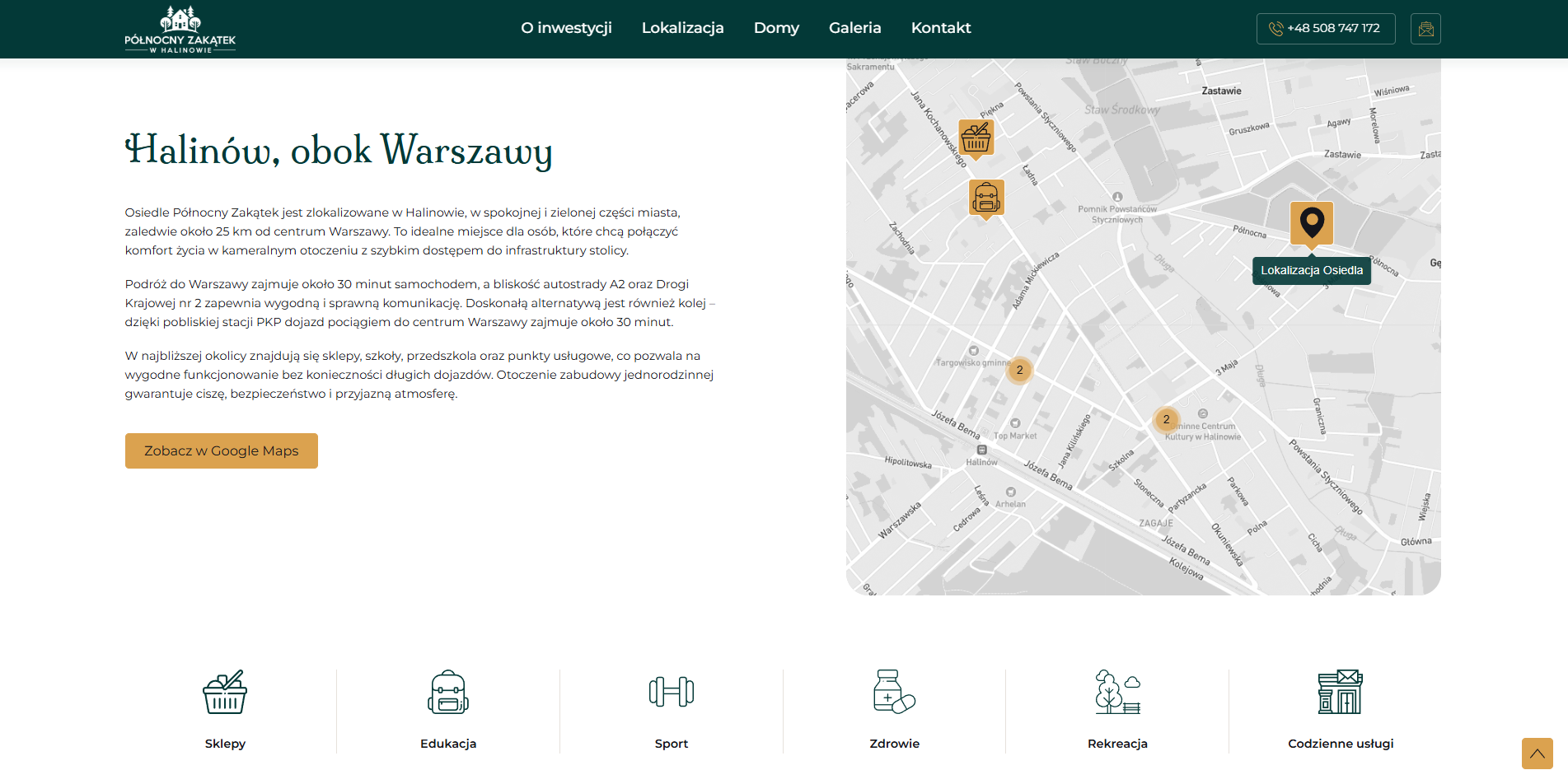The width and height of the screenshot is (1568, 784).
Task: Open the O inwestycji menu item
Action: [x=566, y=28]
